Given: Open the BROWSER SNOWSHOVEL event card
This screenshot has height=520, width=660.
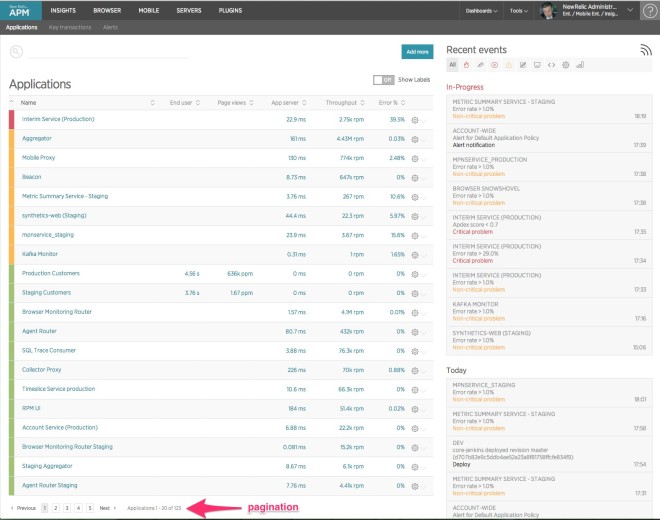Looking at the screenshot, I should tap(549, 196).
